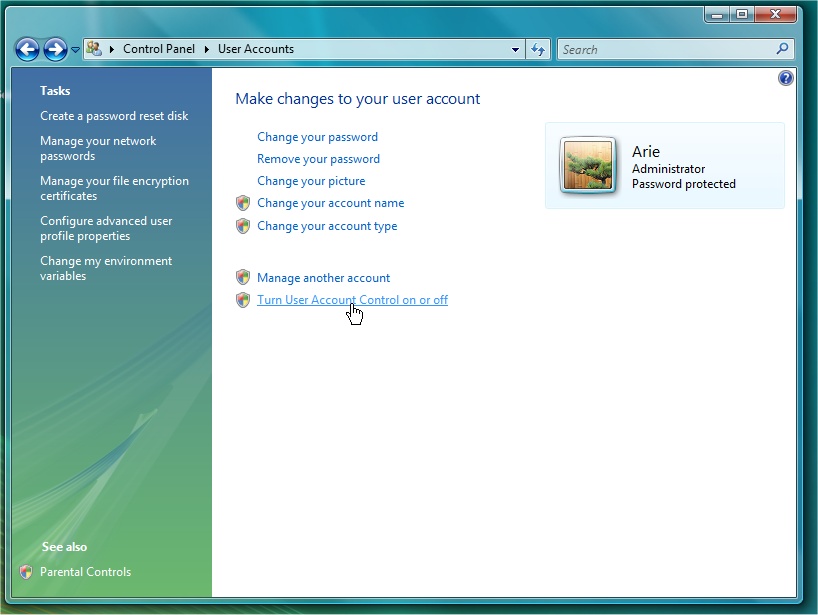This screenshot has width=818, height=615.
Task: Select Control Panel in the breadcrumb path
Action: pos(159,49)
